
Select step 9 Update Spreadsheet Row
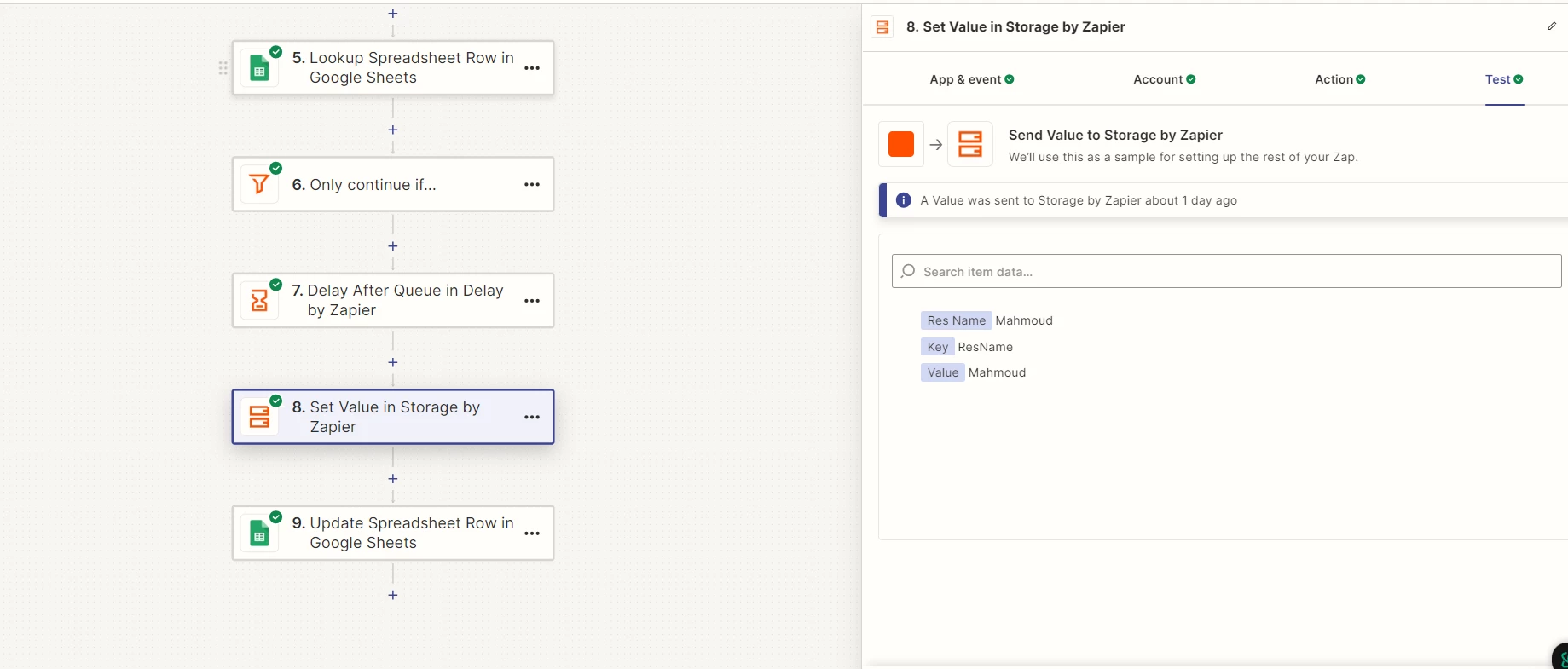[393, 533]
